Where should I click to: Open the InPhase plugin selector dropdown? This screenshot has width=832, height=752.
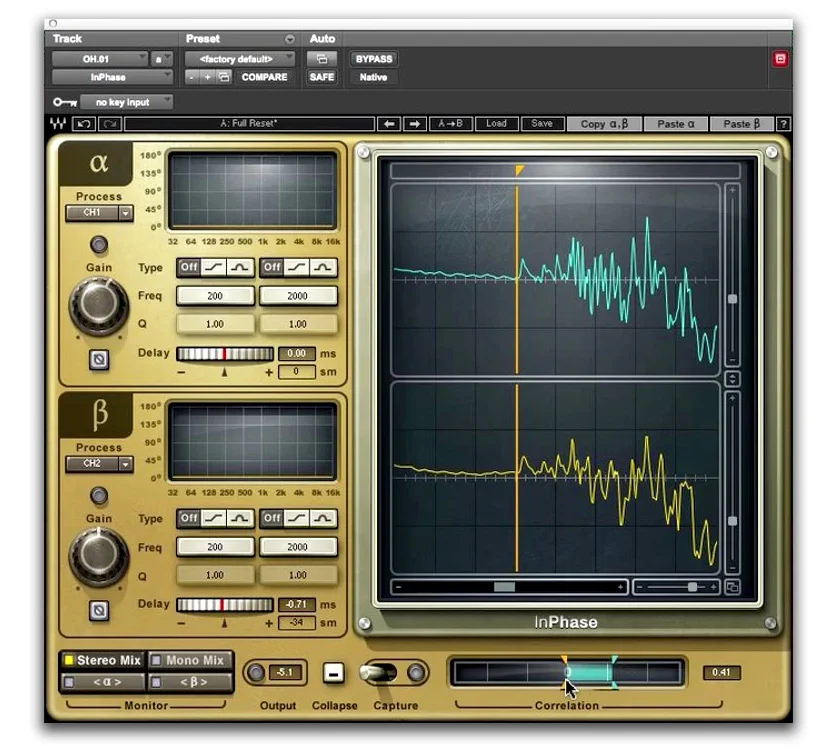point(112,77)
